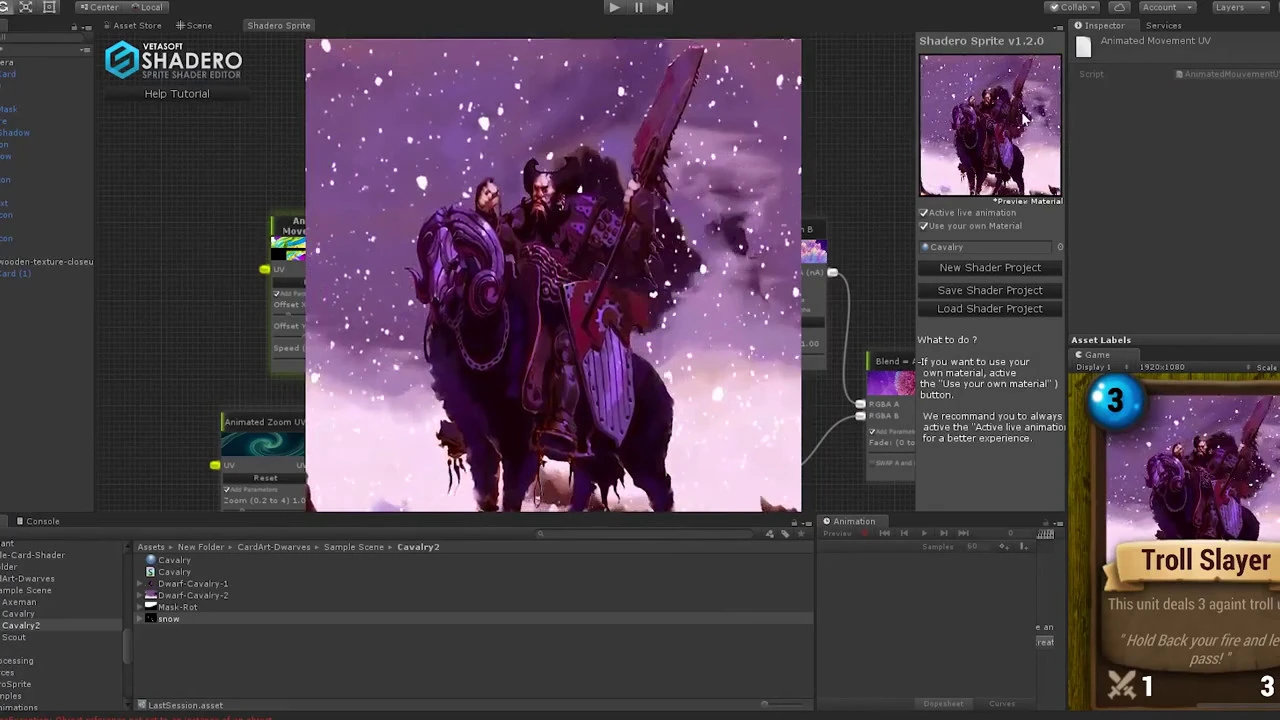Select the Dwarf-Cavalry-1 texture thumbnail
Screen dimensions: 1280x720
(x=151, y=584)
